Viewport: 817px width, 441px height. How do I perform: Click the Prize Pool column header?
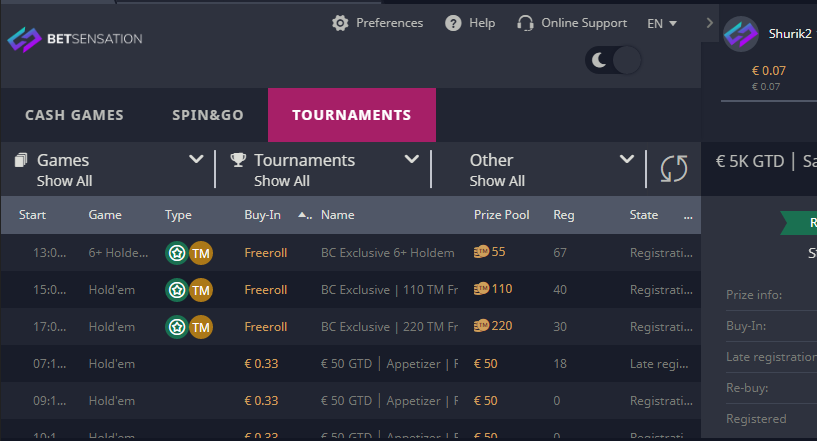(x=501, y=215)
